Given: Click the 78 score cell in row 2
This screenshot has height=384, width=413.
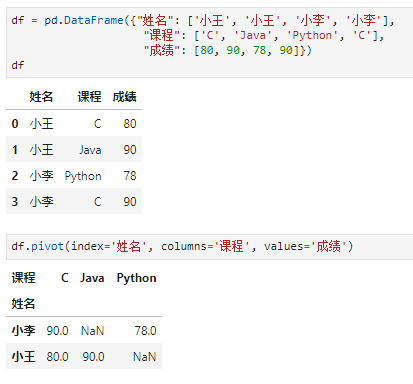Looking at the screenshot, I should coord(130,176).
